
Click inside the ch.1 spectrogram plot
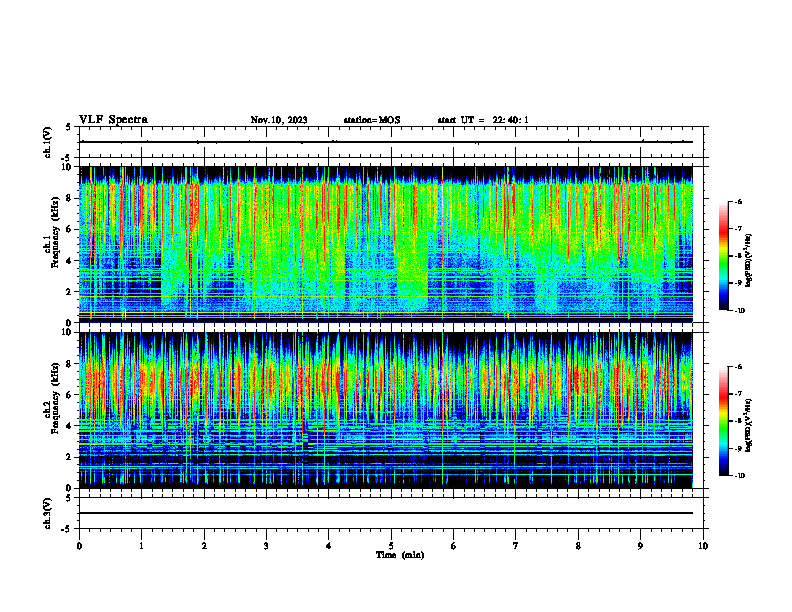[x=386, y=244]
